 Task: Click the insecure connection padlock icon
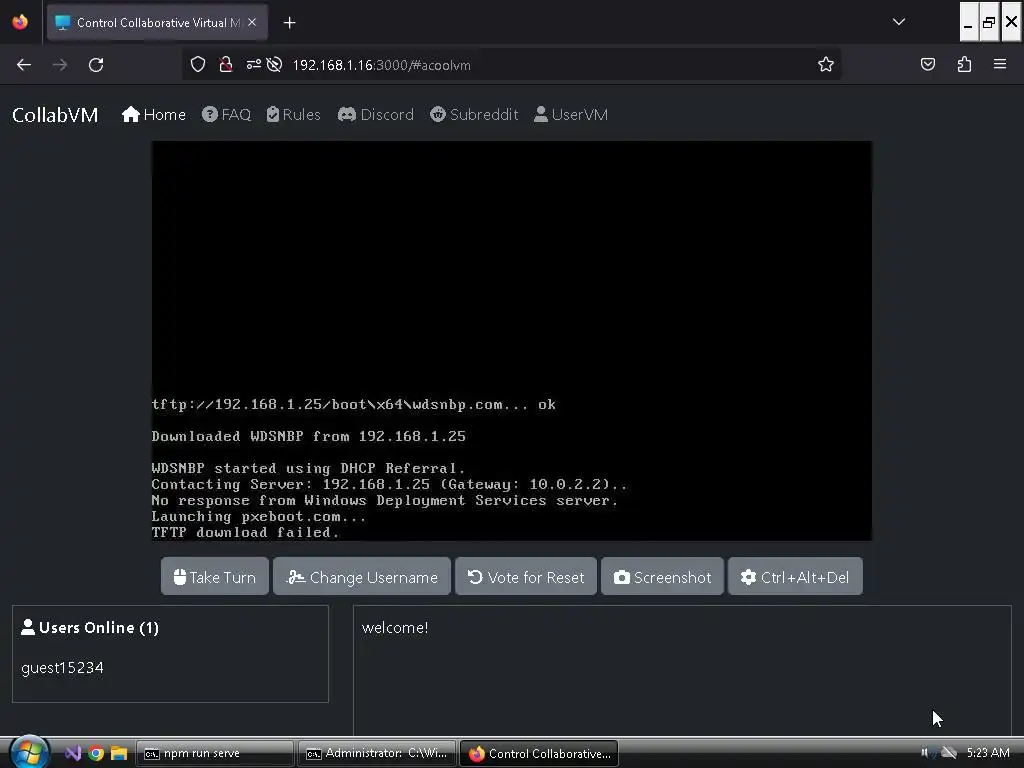226,64
